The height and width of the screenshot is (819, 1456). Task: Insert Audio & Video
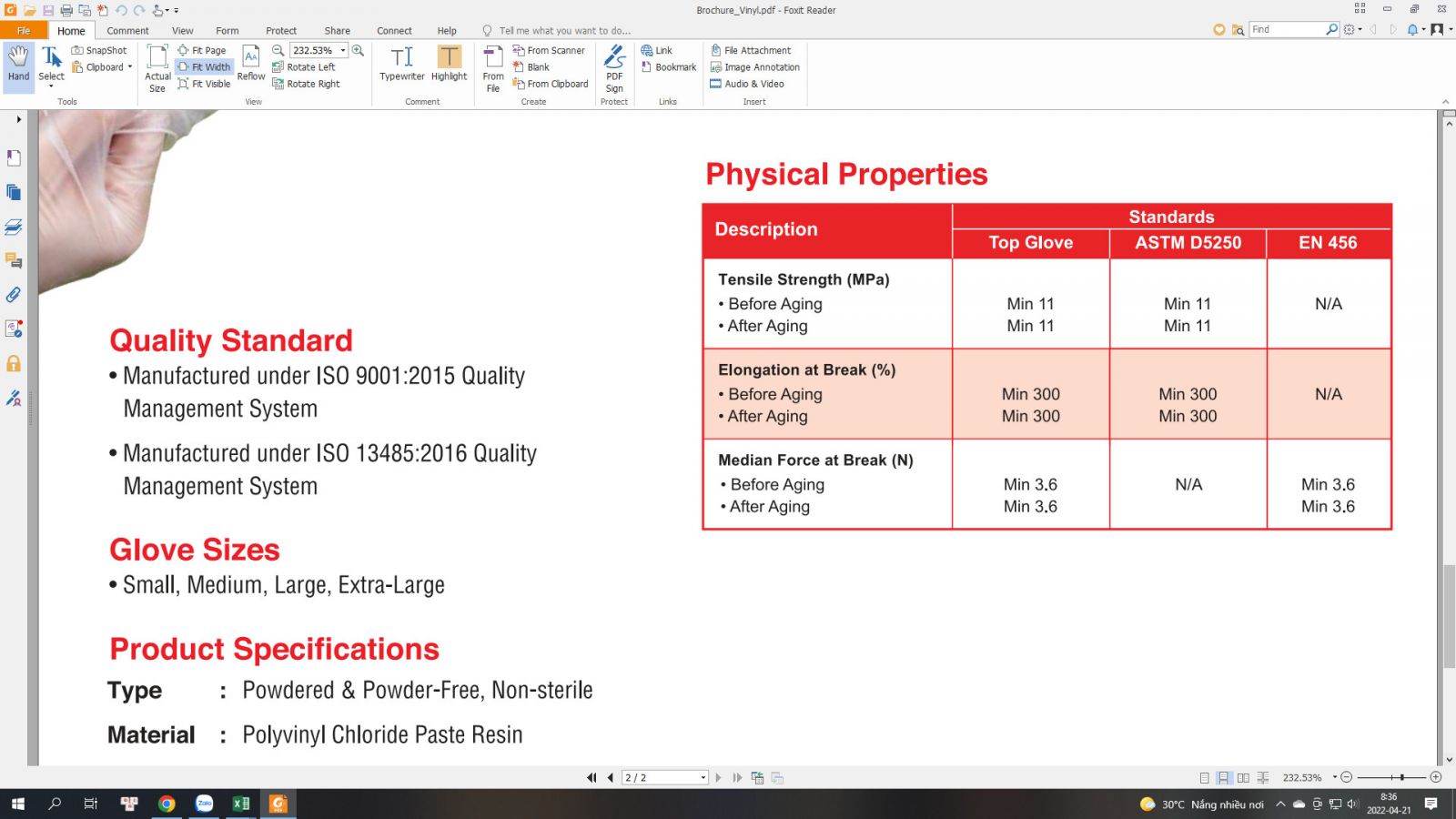[x=747, y=84]
